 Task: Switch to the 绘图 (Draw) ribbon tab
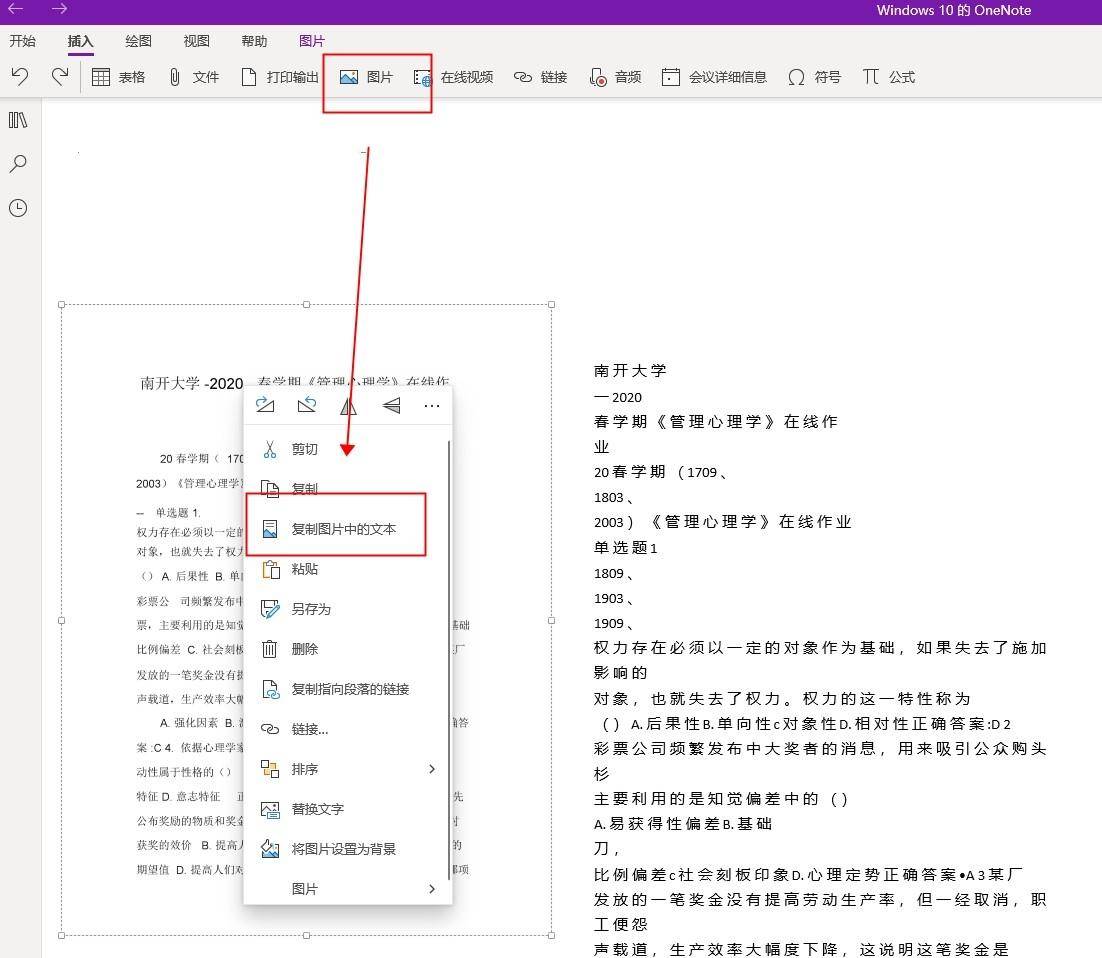pos(137,41)
